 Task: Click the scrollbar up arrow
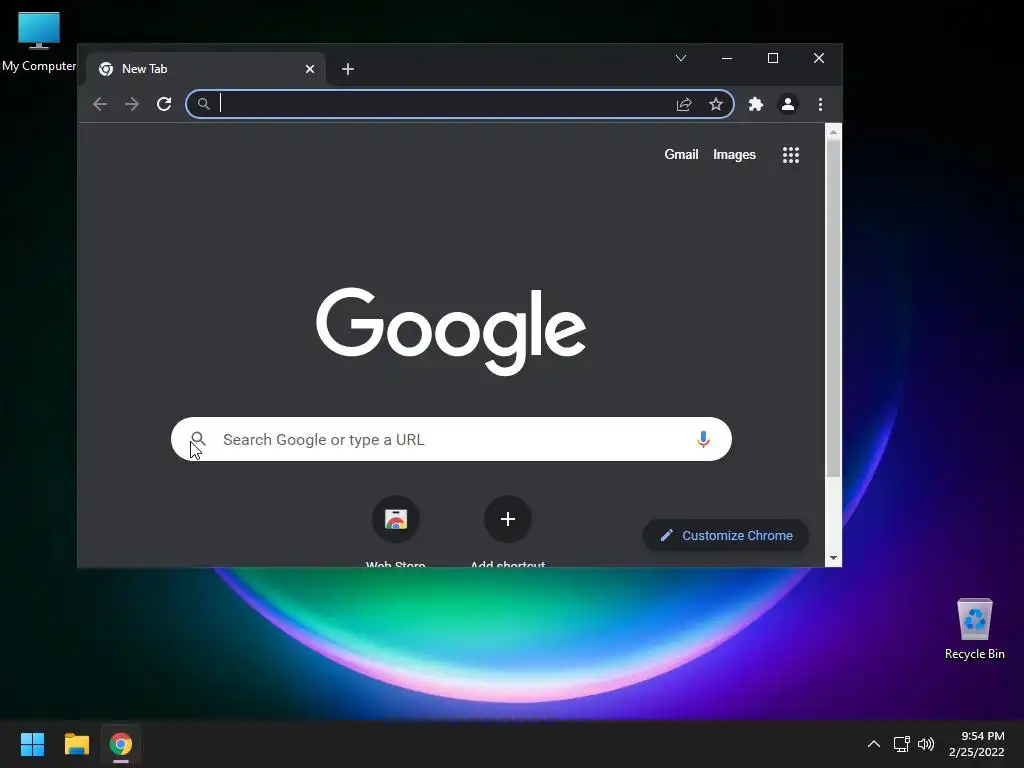pos(833,132)
